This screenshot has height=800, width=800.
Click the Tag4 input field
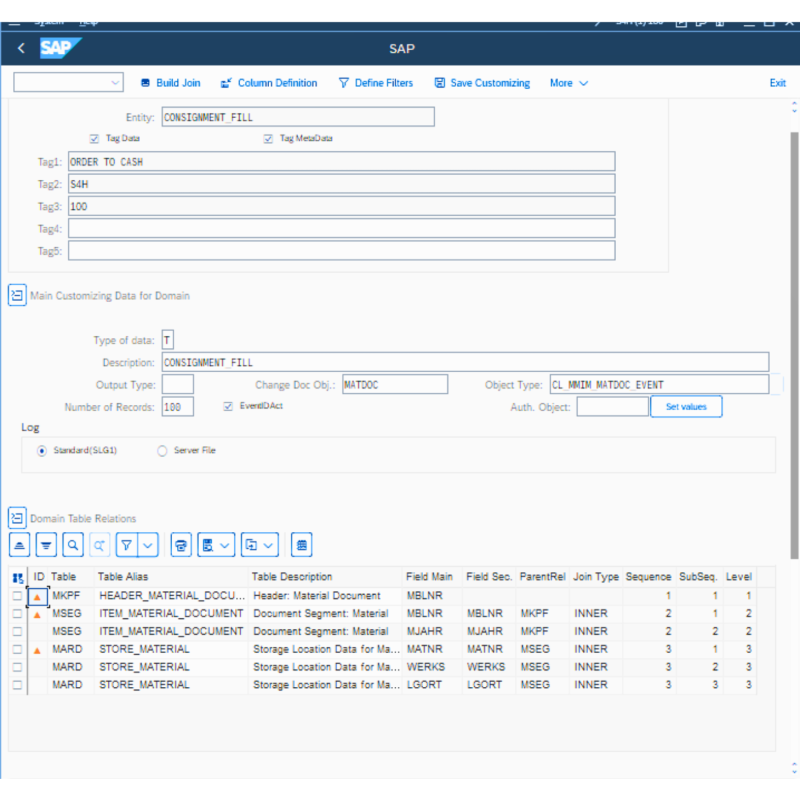(341, 229)
